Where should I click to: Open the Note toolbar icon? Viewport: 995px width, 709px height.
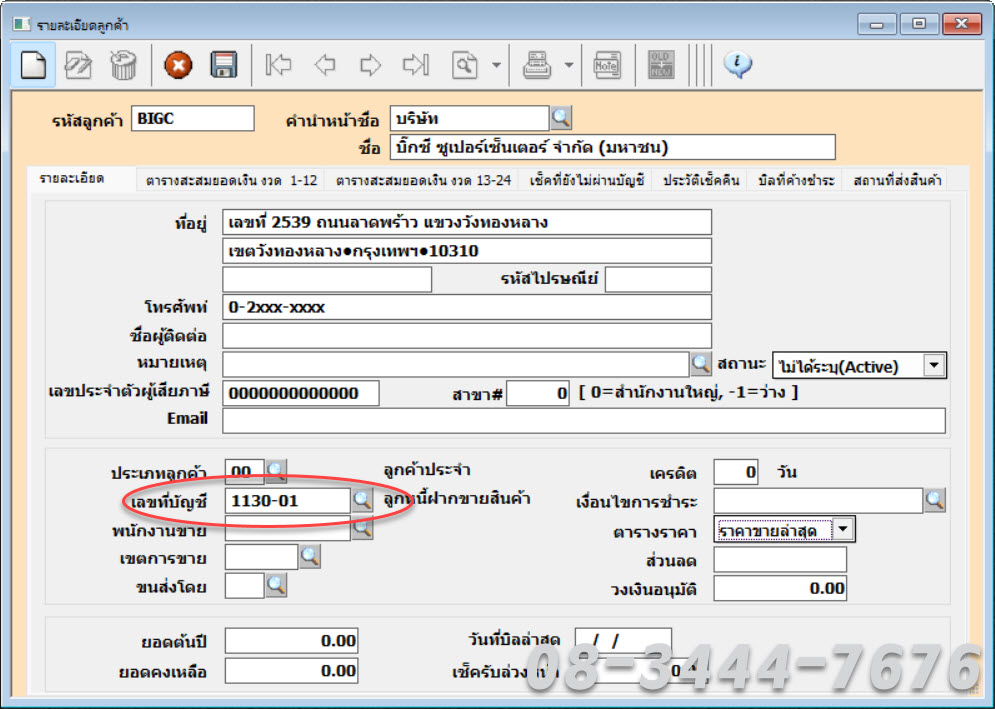click(607, 65)
